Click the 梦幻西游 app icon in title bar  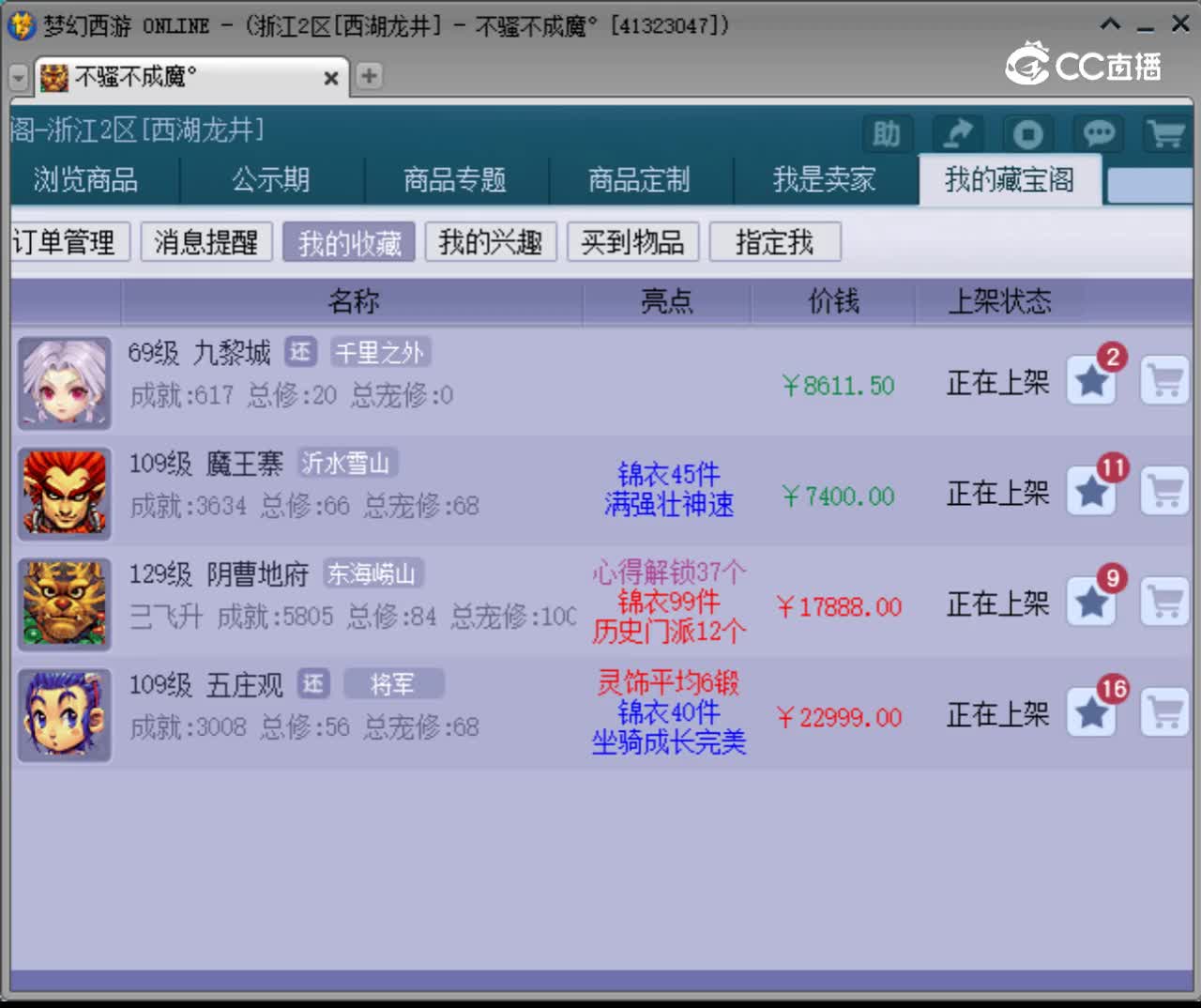pos(22,25)
